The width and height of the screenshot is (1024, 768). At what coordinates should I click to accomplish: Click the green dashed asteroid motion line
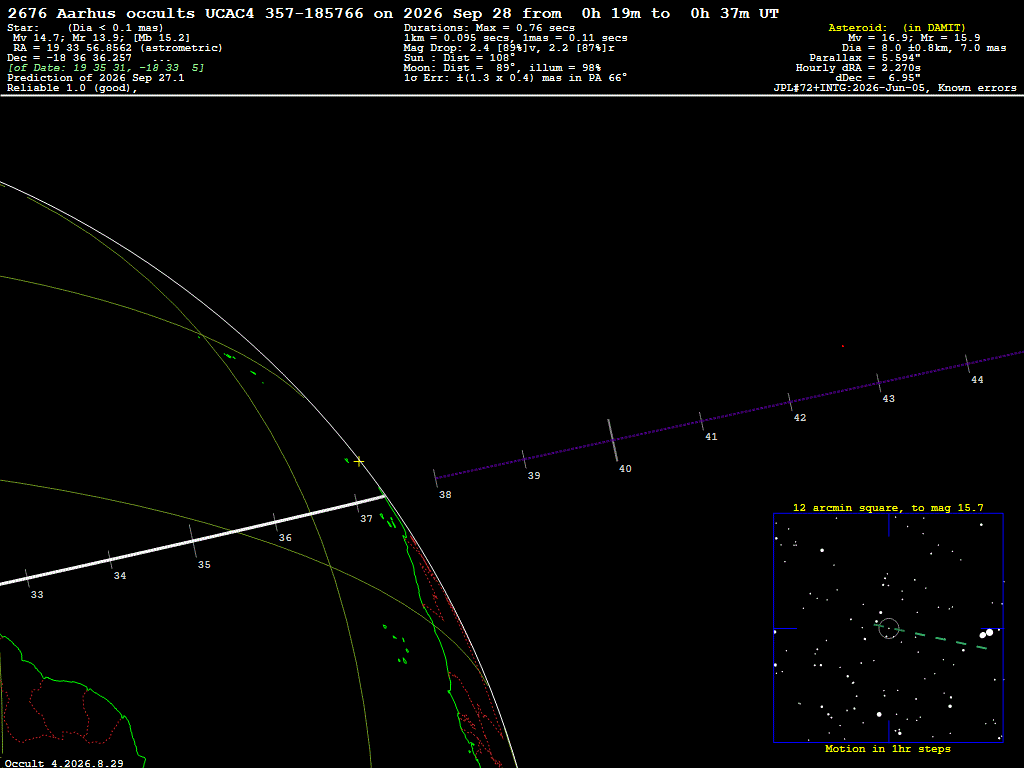(x=931, y=637)
